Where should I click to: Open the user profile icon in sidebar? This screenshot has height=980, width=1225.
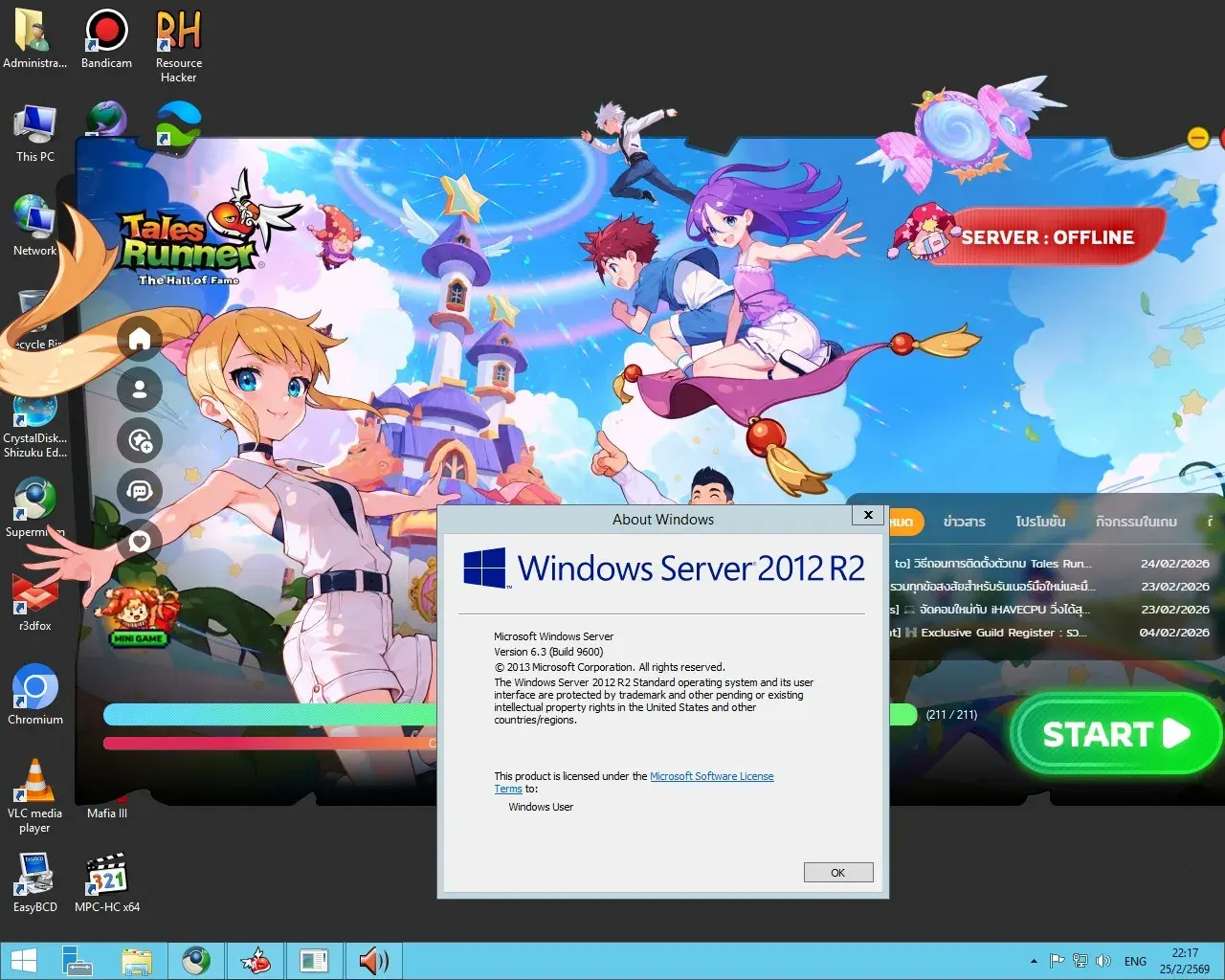(140, 390)
